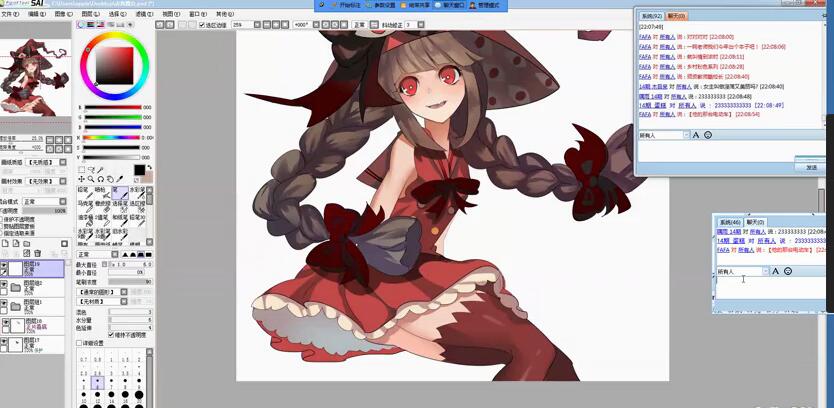The image size is (834, 408).
Task: Select the RGB slider mode icon
Action: click(91, 24)
